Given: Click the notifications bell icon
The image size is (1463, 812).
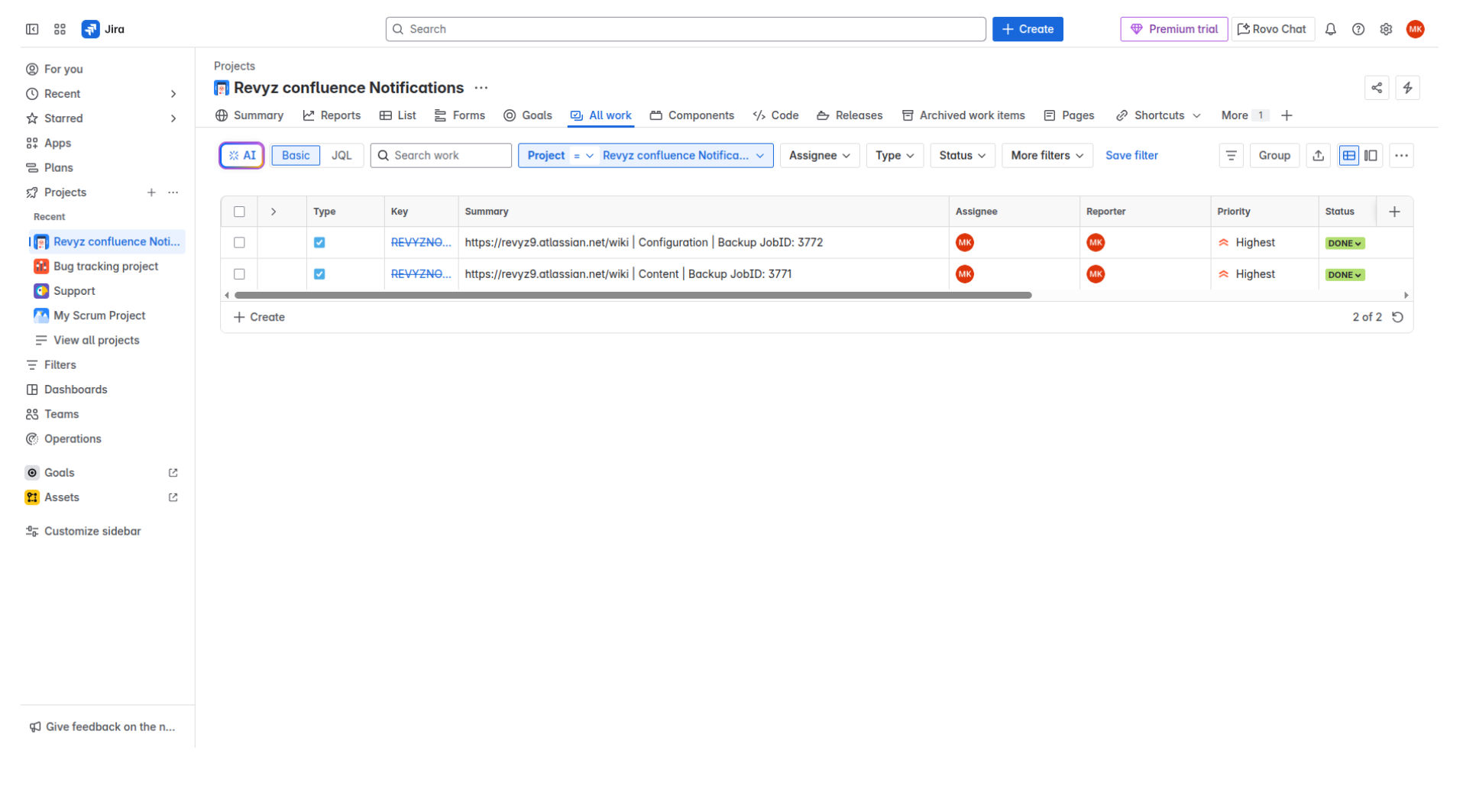Looking at the screenshot, I should [x=1330, y=29].
